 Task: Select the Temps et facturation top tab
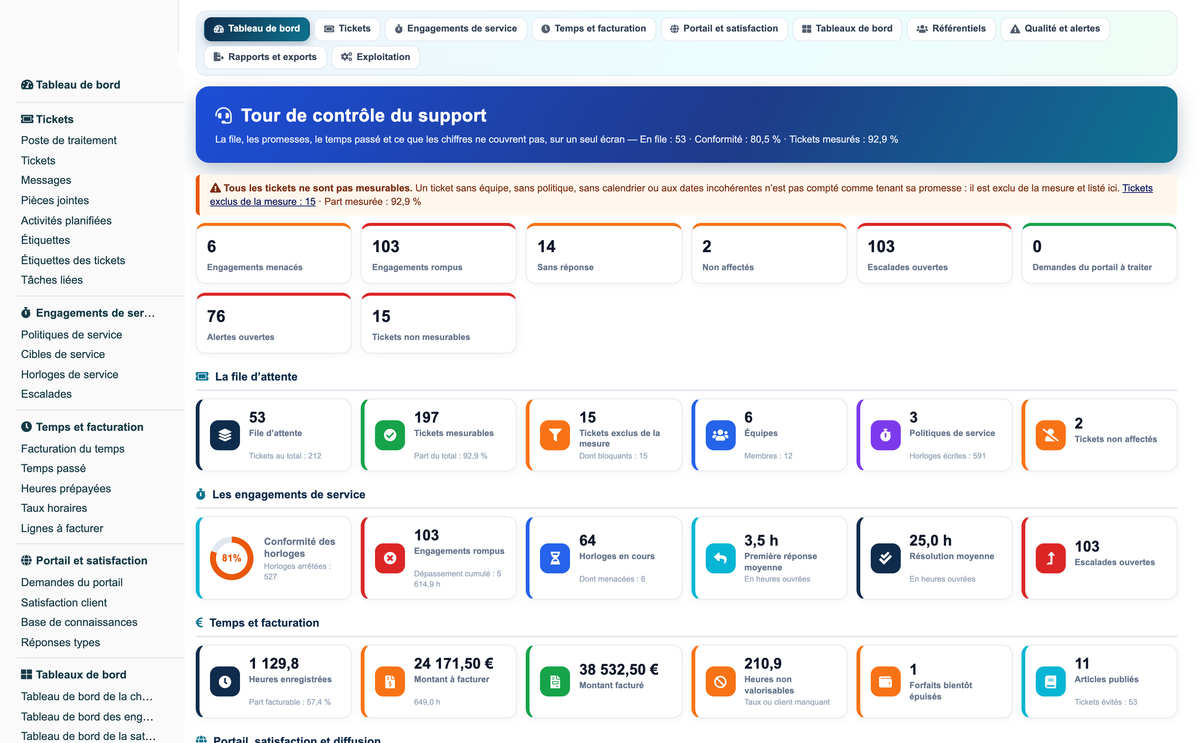coord(594,29)
